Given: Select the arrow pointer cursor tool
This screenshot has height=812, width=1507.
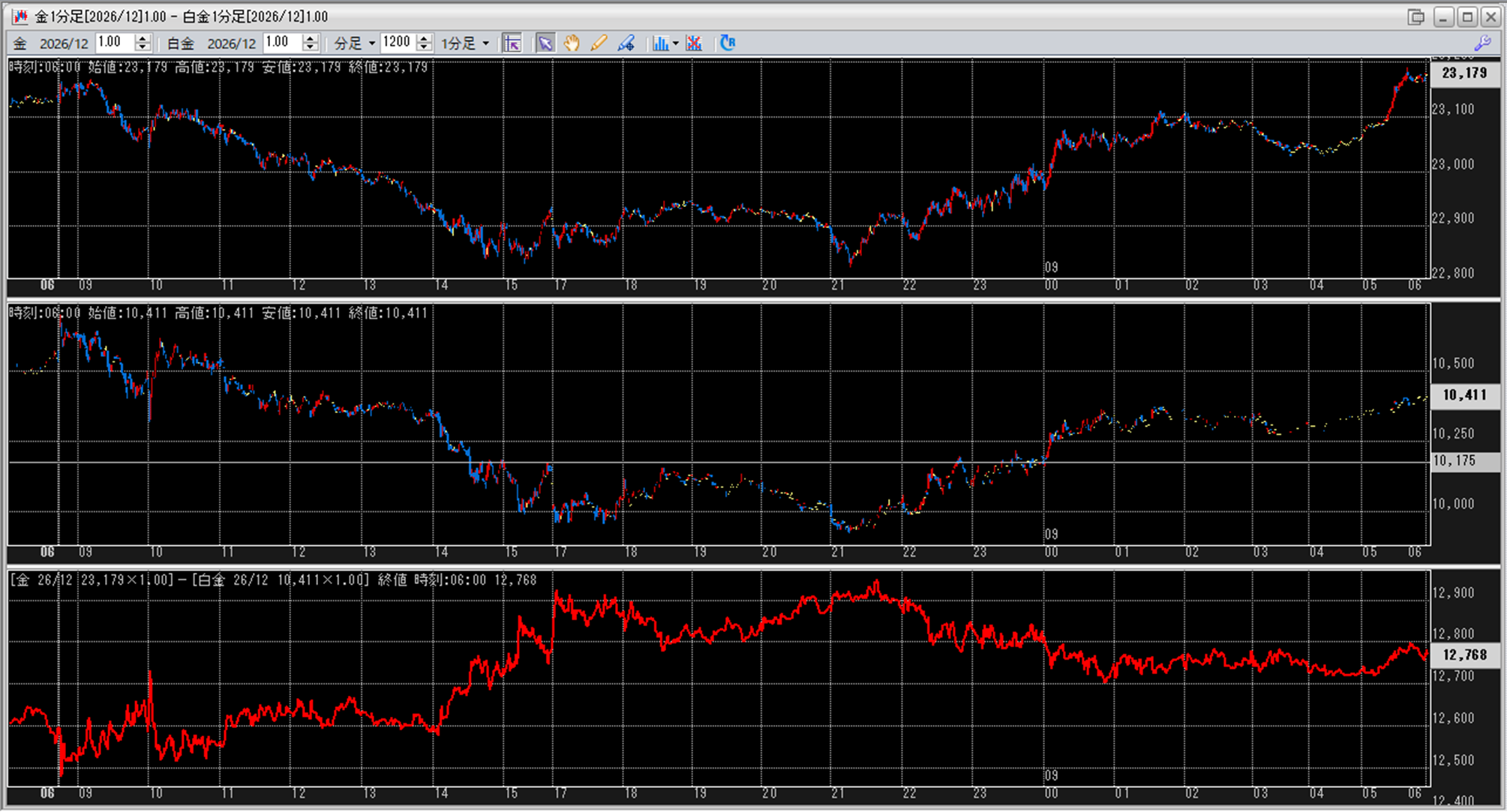Looking at the screenshot, I should pos(545,43).
